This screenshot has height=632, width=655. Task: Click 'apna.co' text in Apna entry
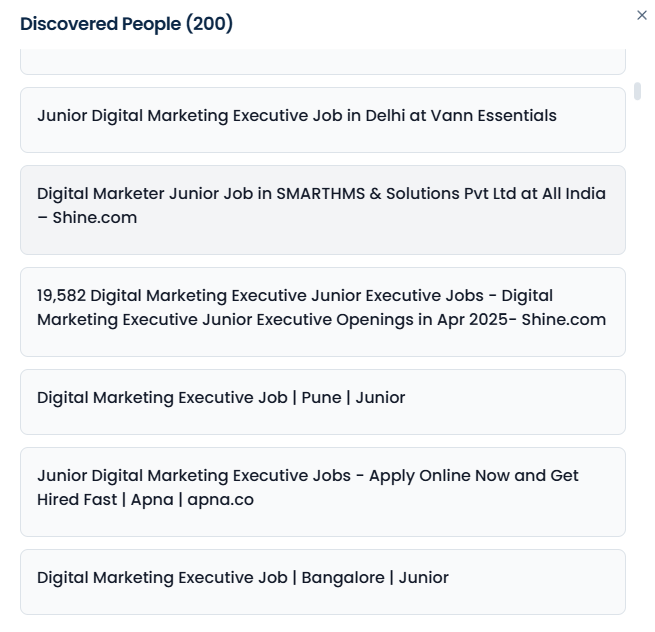pyautogui.click(x=221, y=500)
